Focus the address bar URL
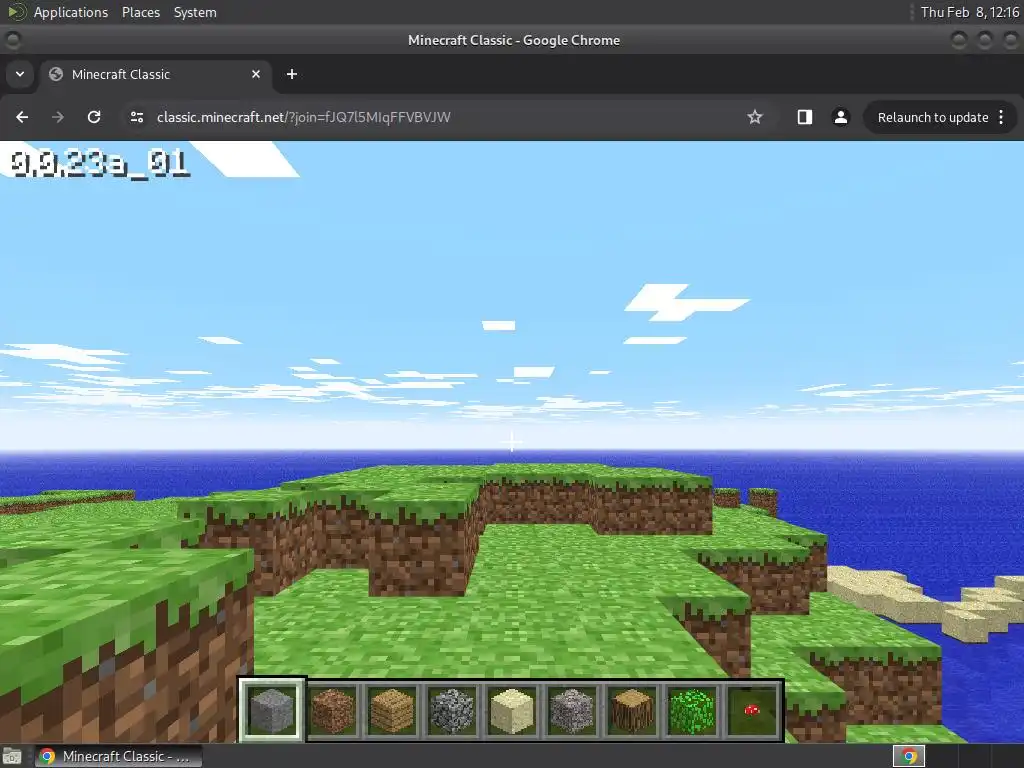1024x768 pixels. point(304,118)
